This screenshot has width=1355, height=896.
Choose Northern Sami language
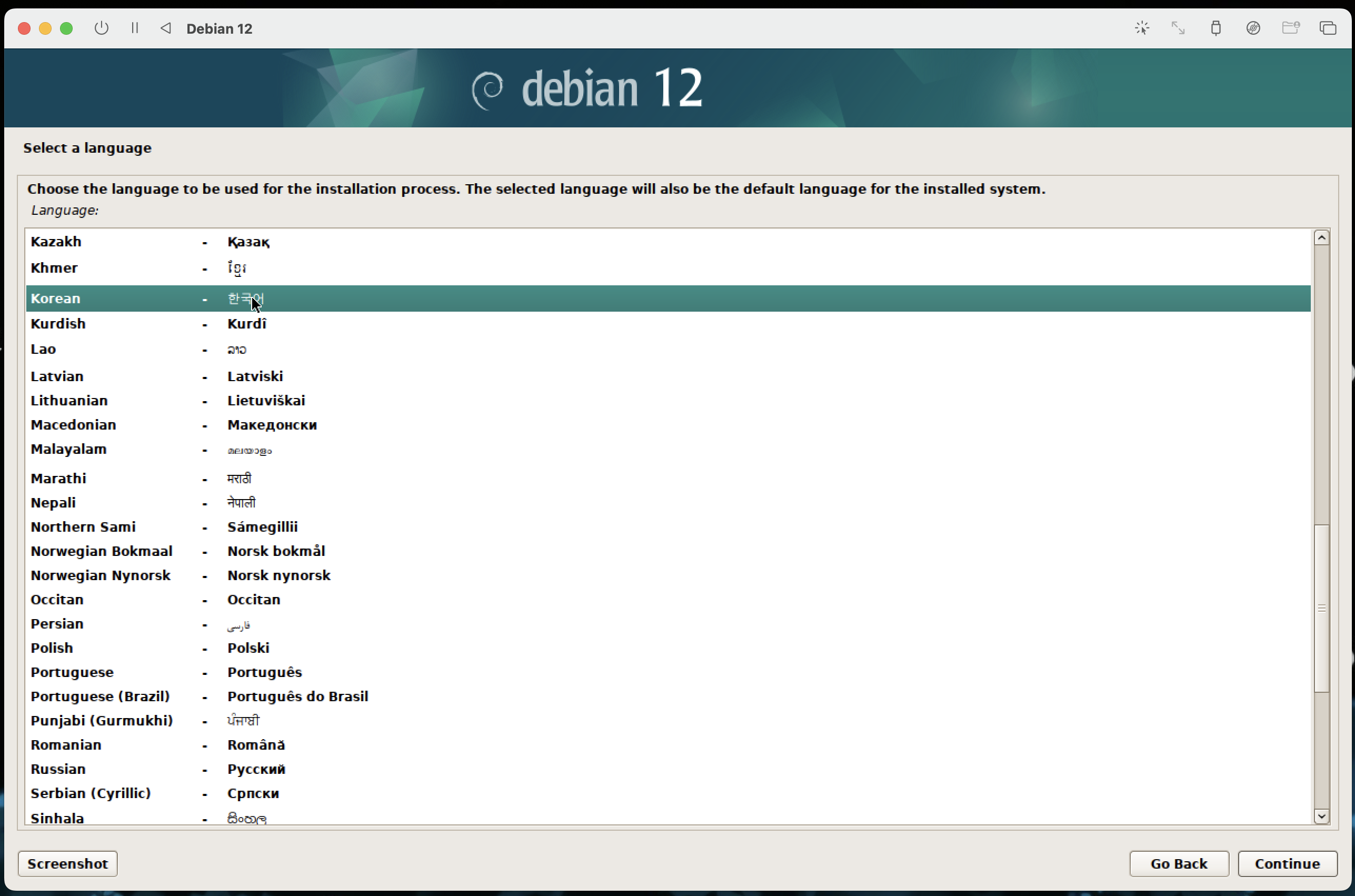(x=668, y=527)
